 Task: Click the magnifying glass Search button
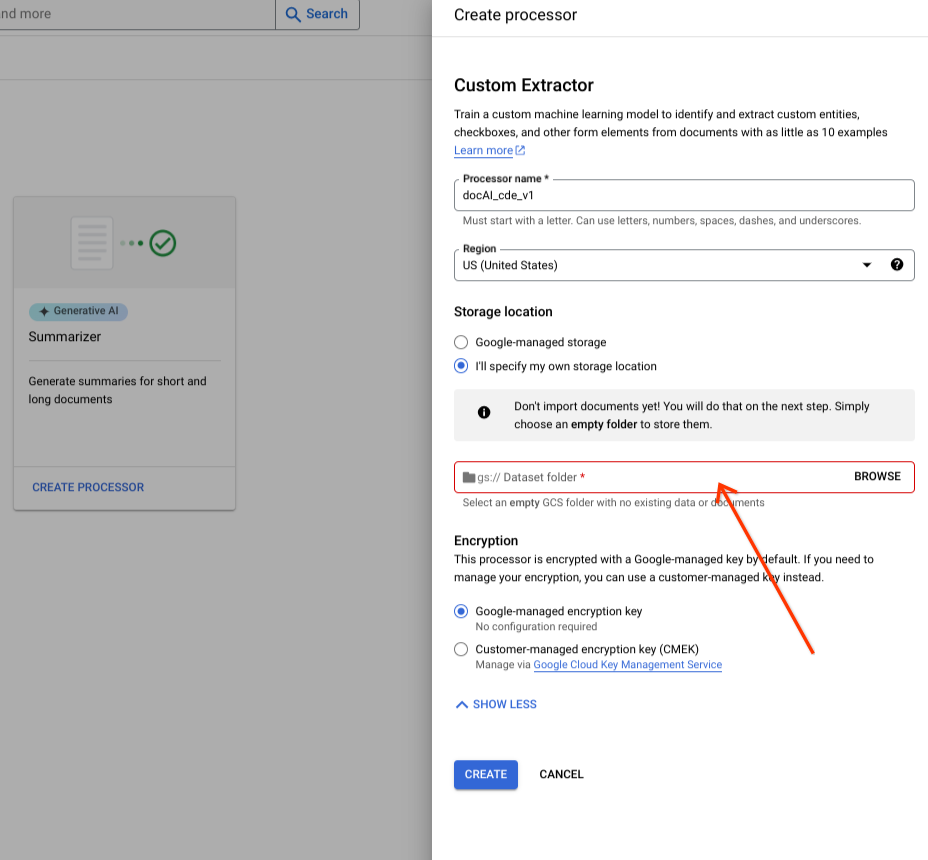[317, 14]
